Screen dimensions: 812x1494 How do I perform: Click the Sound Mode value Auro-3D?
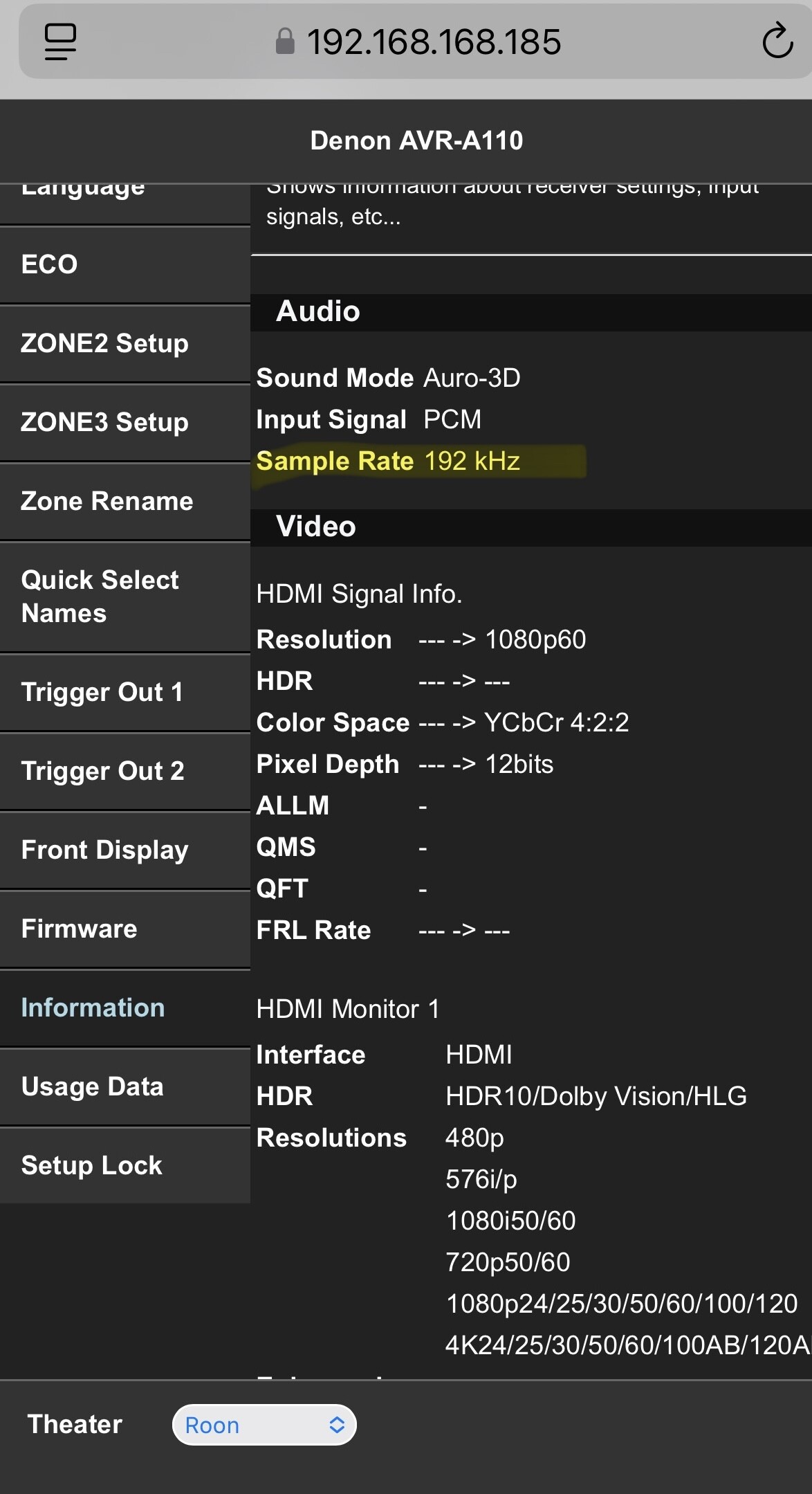coord(472,378)
